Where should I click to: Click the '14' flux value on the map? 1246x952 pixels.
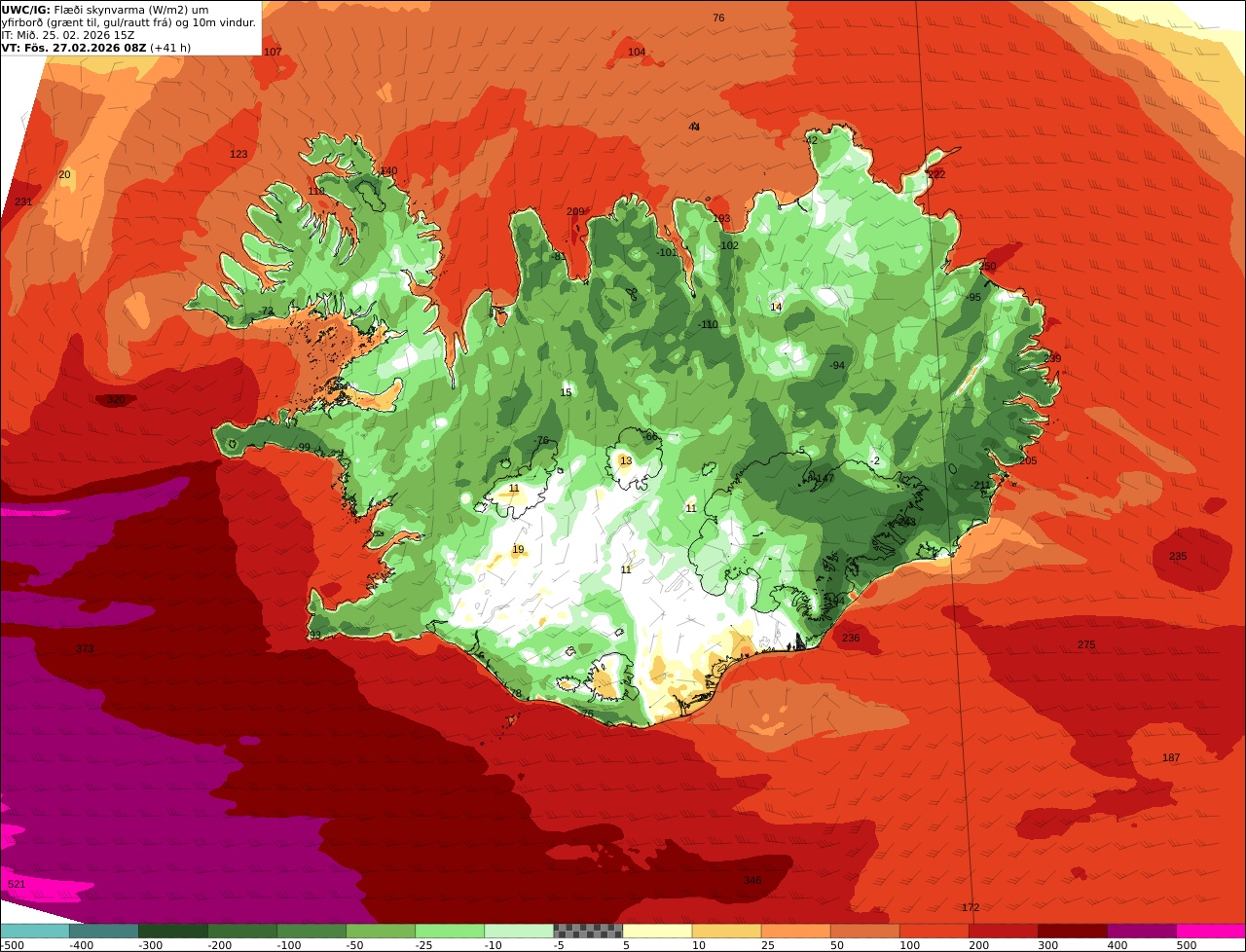776,307
